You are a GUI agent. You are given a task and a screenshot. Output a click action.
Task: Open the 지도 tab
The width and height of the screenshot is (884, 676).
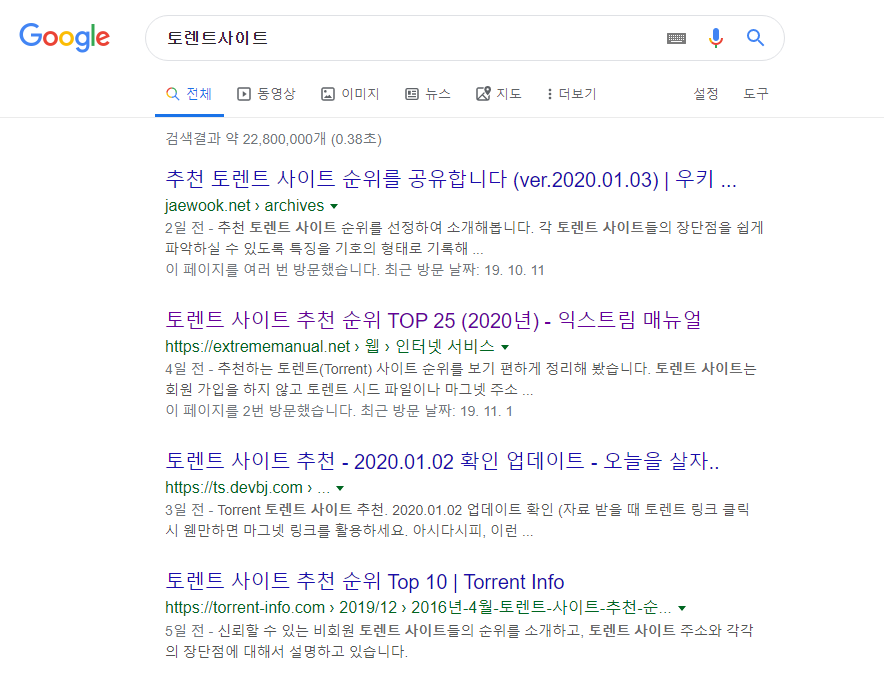499,94
